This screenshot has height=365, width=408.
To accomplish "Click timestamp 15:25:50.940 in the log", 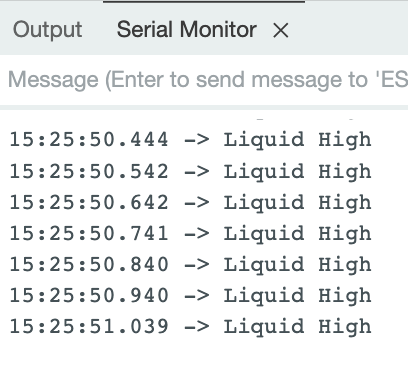I will [89, 296].
